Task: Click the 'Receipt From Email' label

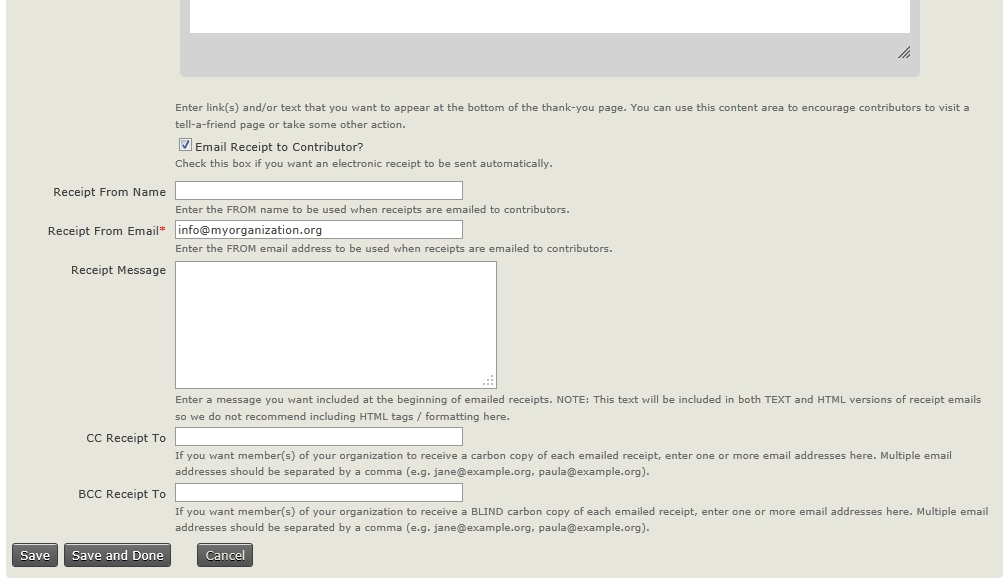Action: coord(103,231)
